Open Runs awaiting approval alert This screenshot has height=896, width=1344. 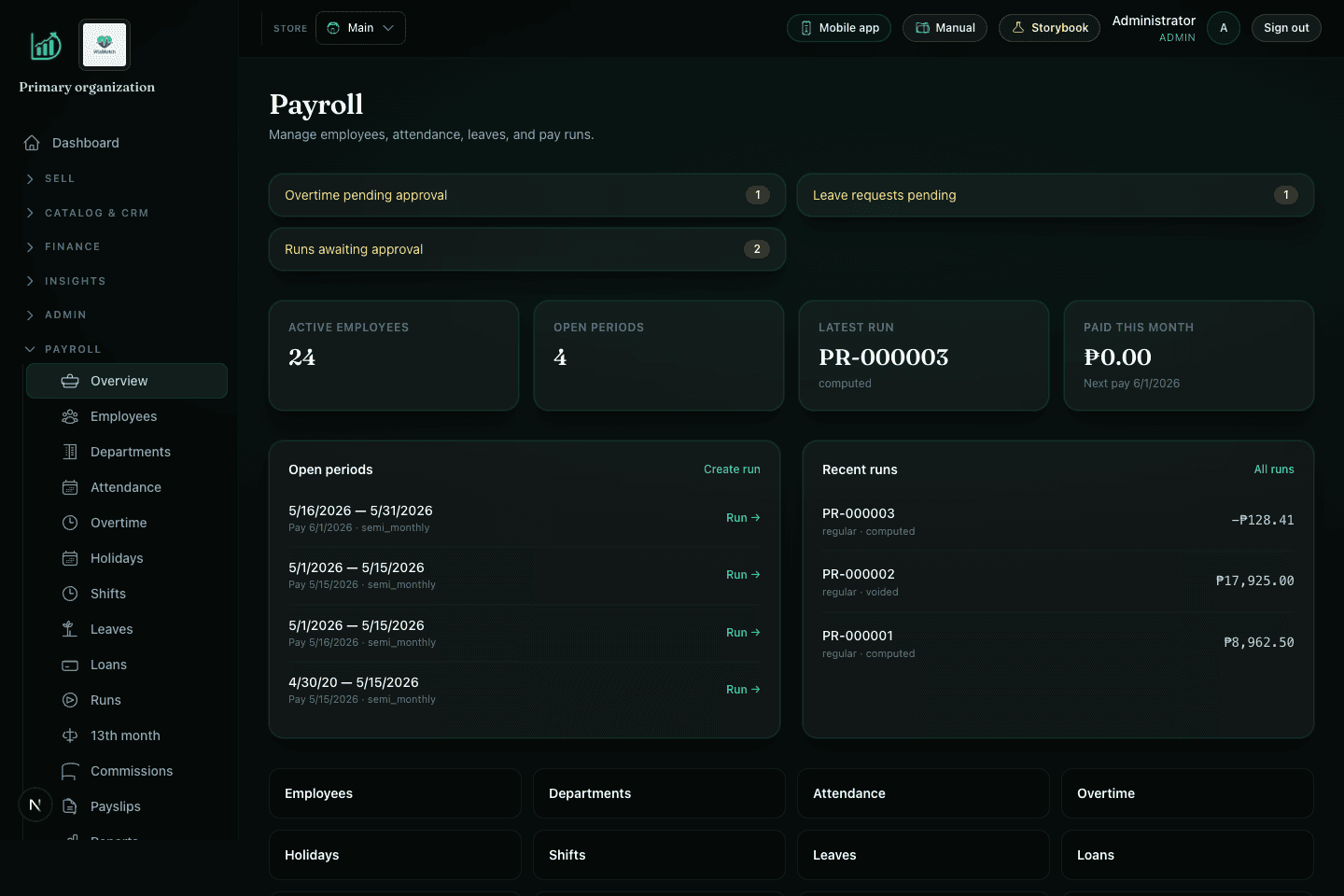point(527,249)
